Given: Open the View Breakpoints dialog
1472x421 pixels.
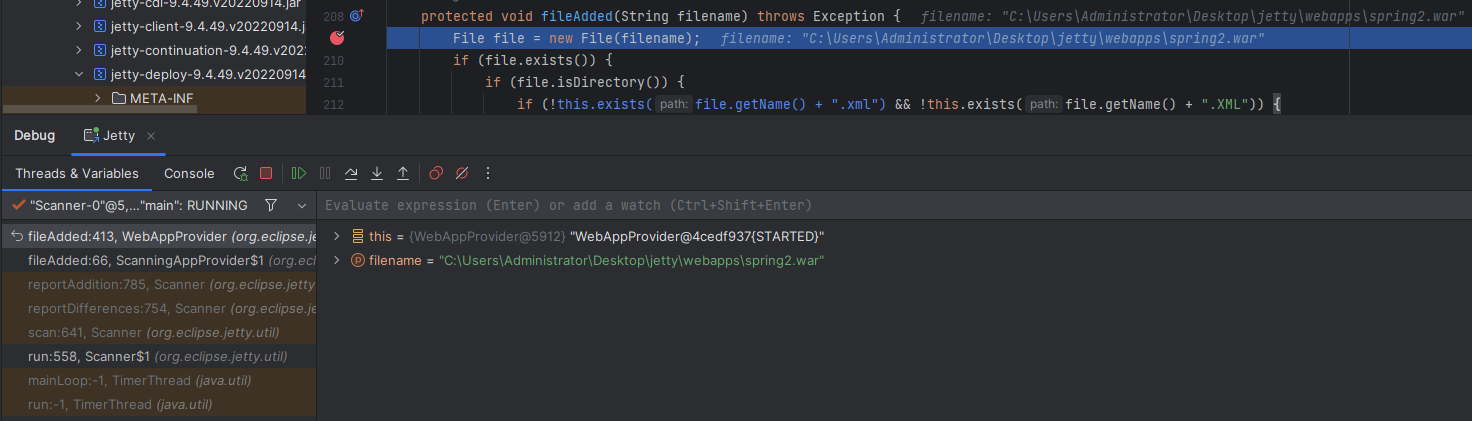Looking at the screenshot, I should (436, 173).
